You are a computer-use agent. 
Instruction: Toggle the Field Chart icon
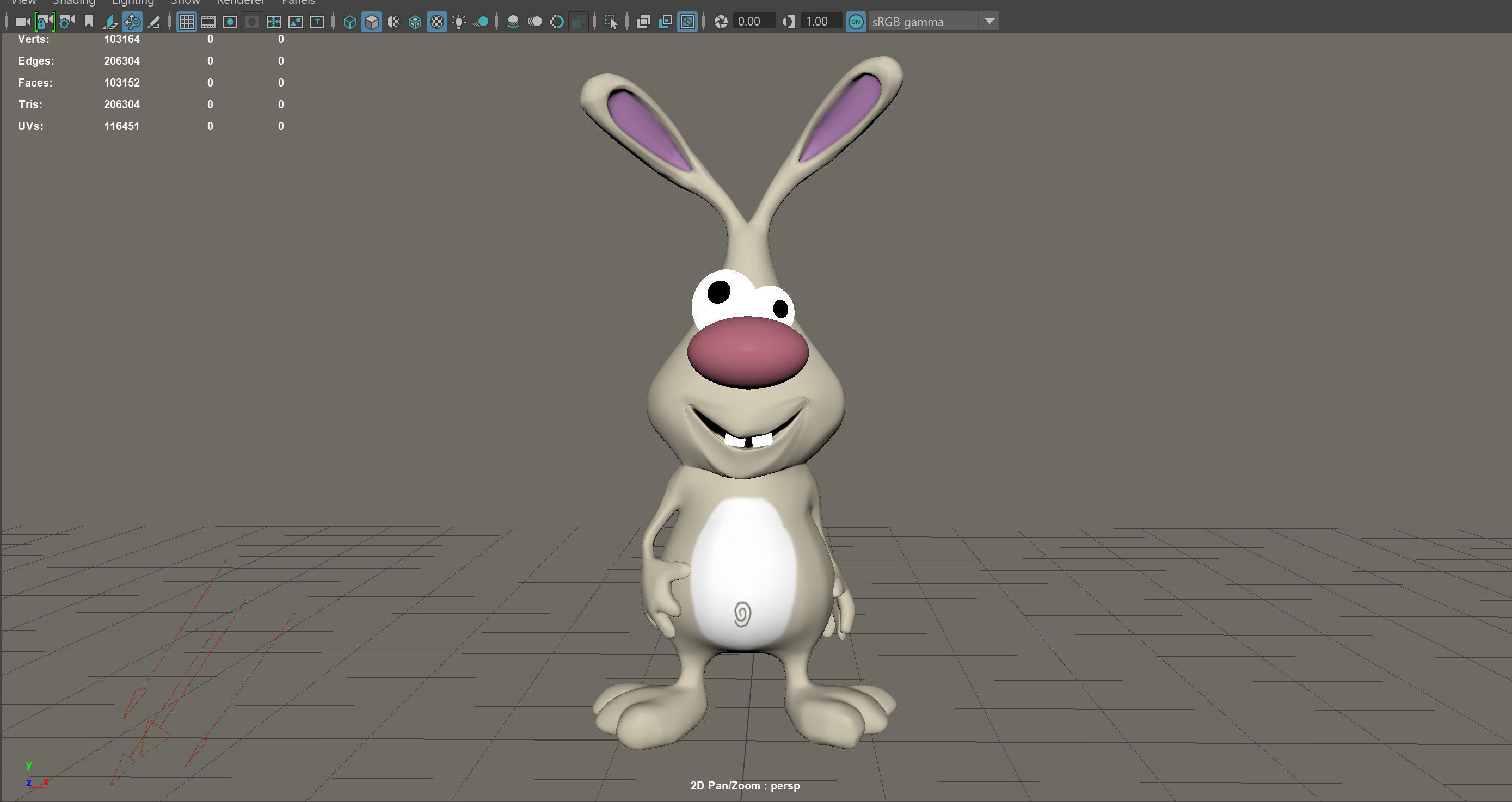click(274, 22)
